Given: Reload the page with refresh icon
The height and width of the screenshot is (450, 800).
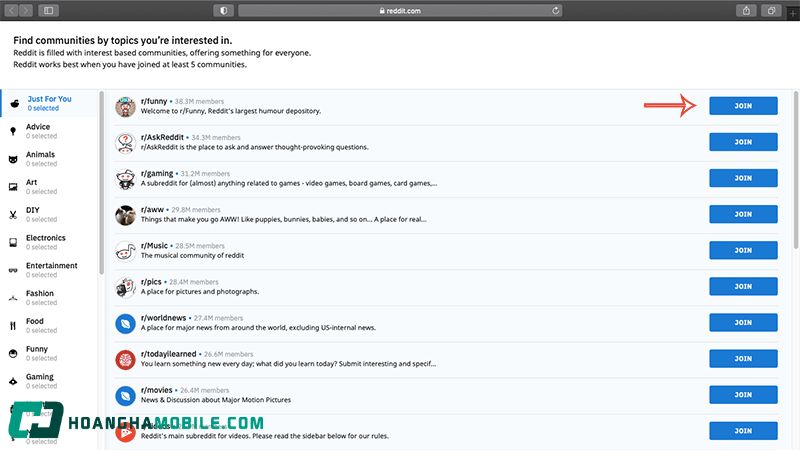Looking at the screenshot, I should coord(556,10).
